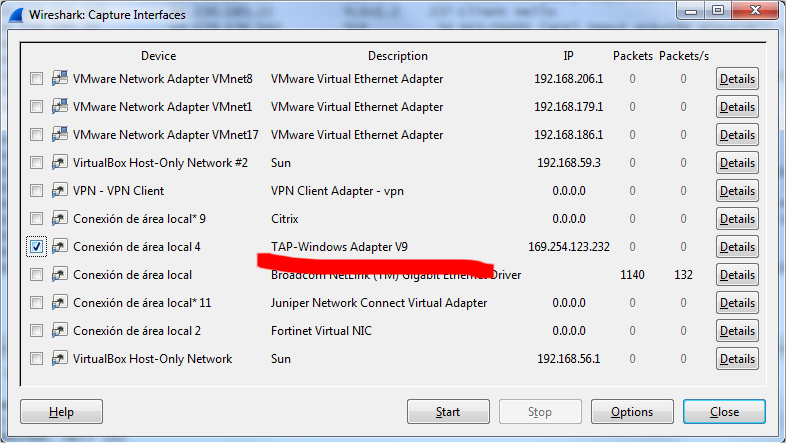Click IP address 169.254.123.232
Screen dimensions: 786x443
pyautogui.click(x=569, y=247)
